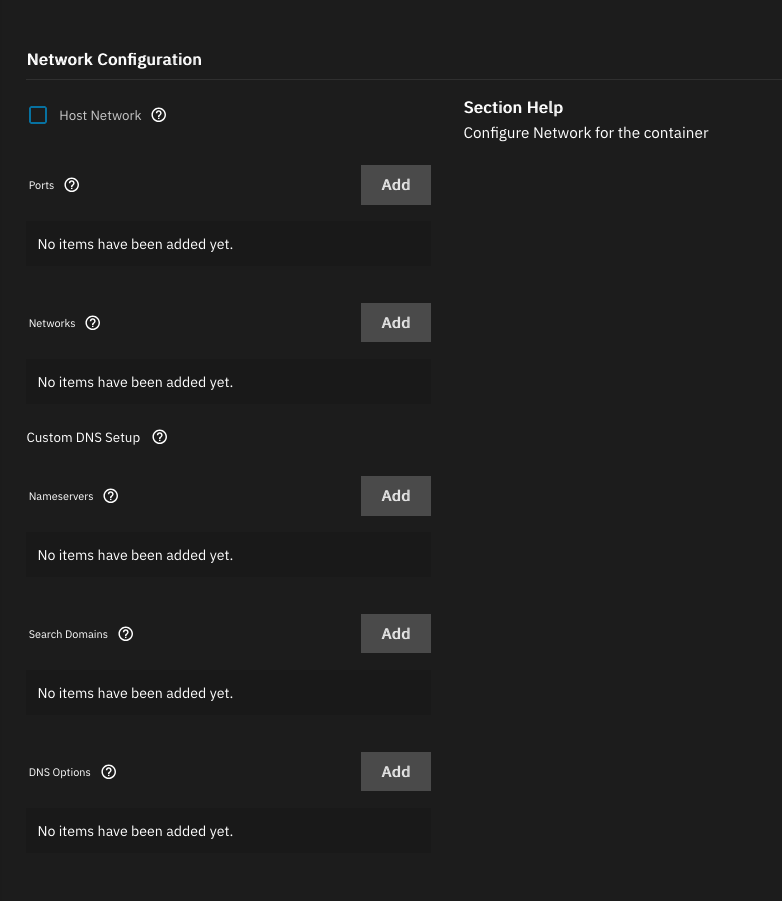Click the empty Search Domains list
782x901 pixels.
click(228, 693)
